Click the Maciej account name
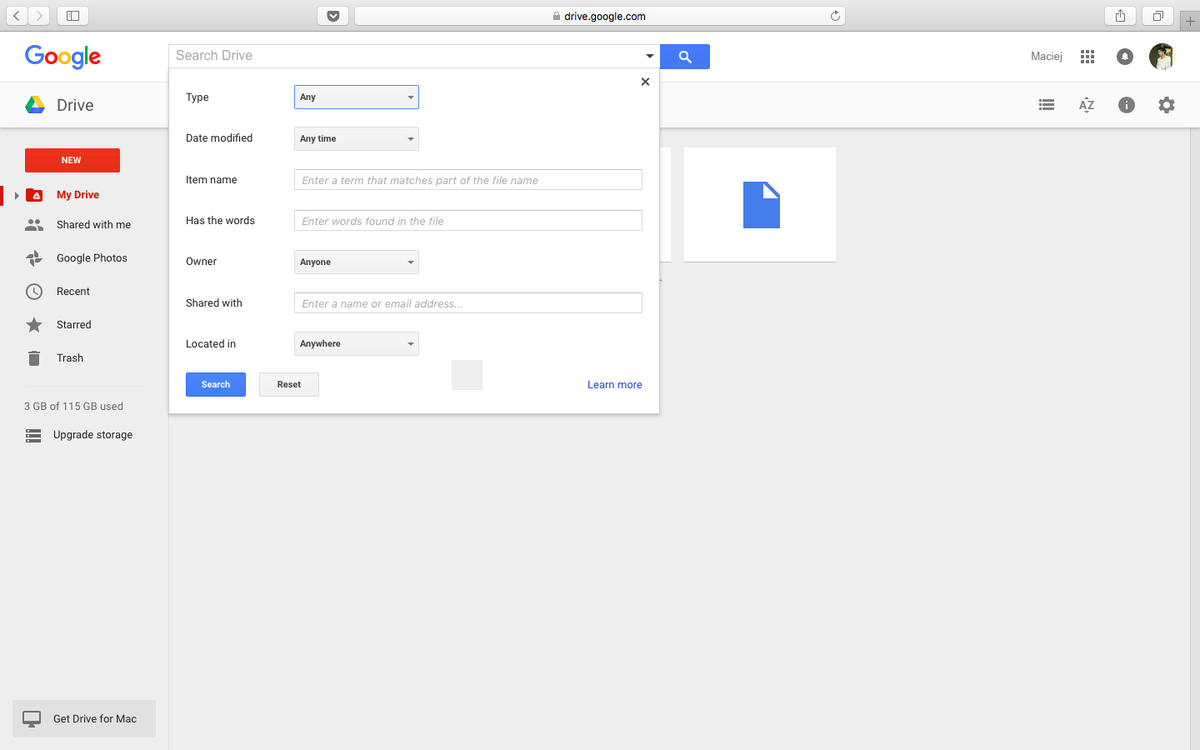The width and height of the screenshot is (1200, 750). 1046,57
